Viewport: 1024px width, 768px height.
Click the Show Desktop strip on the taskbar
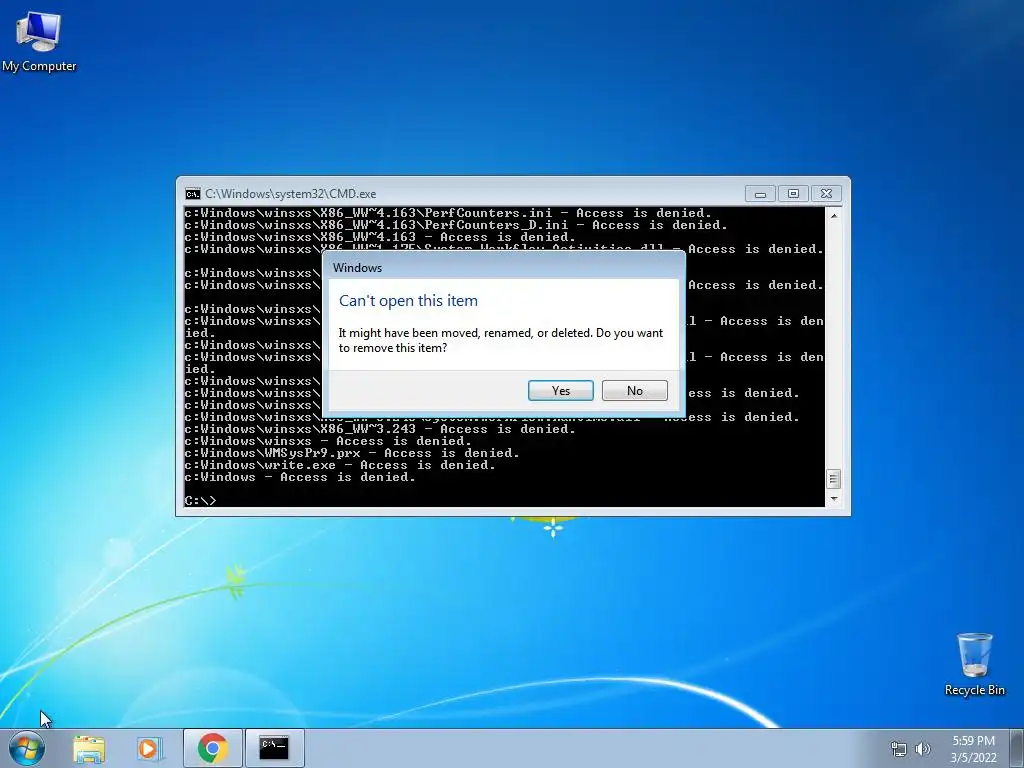(x=1019, y=748)
